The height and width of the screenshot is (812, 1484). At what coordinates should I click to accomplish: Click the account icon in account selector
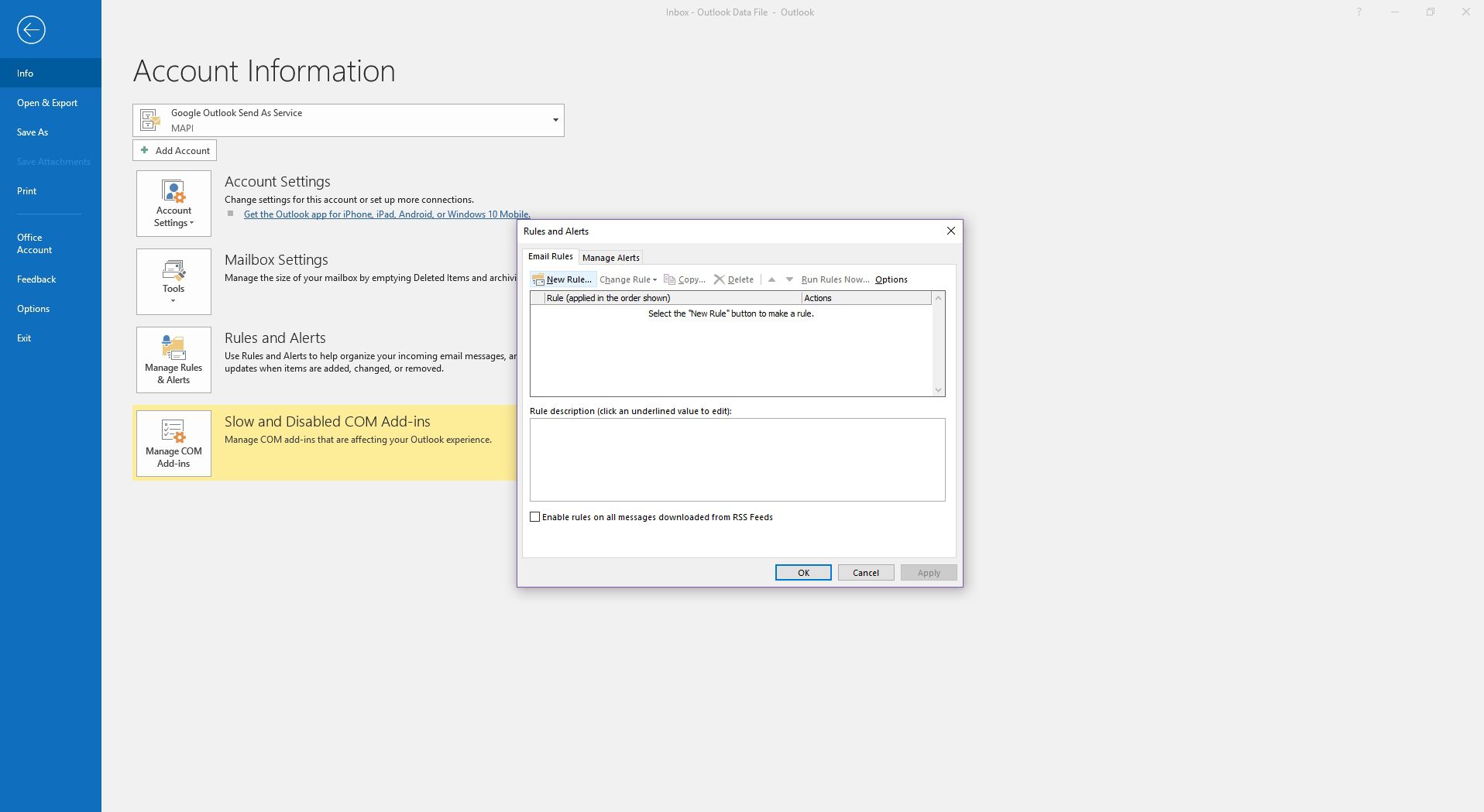(149, 120)
